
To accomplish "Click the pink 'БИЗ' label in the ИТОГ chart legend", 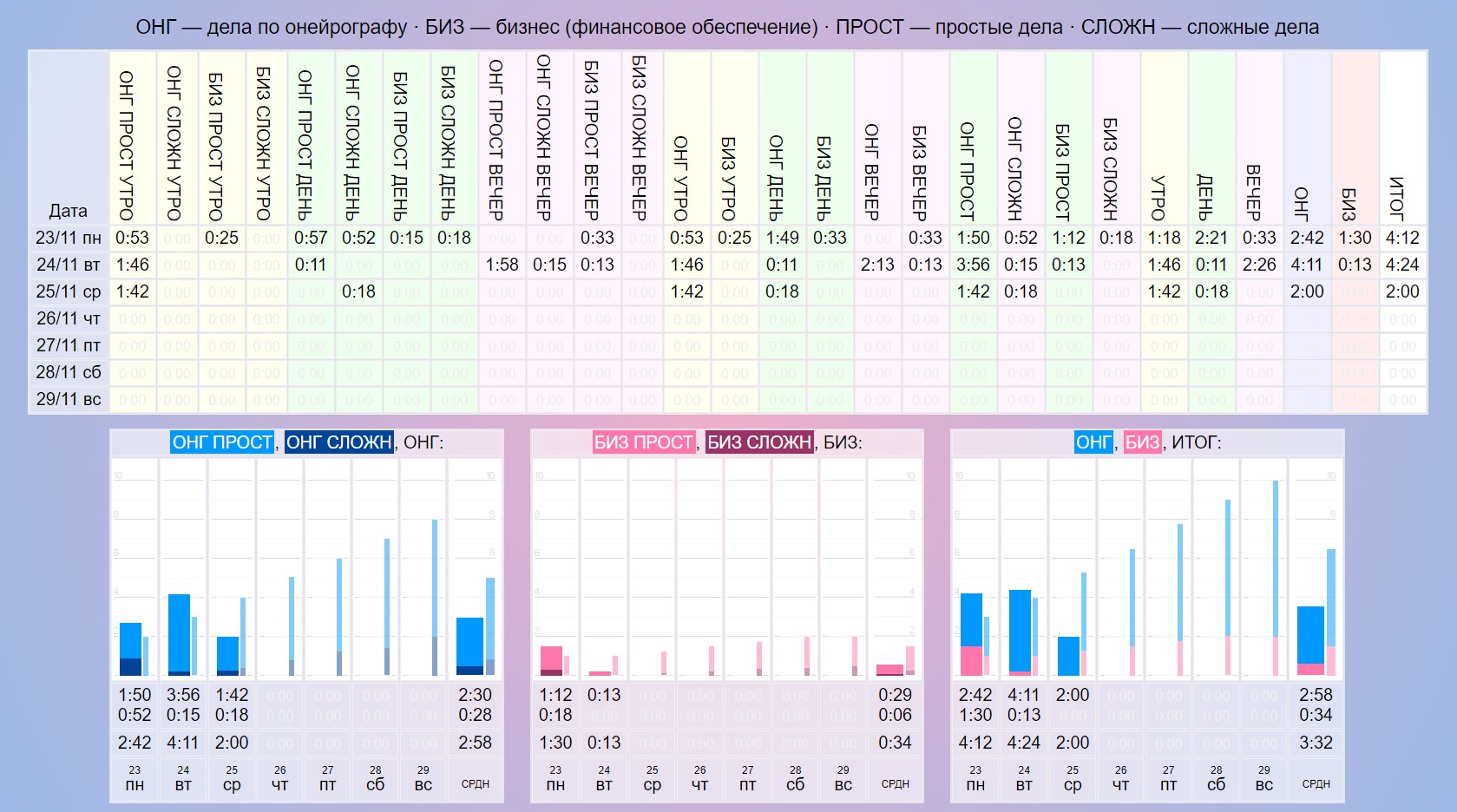I will 1142,442.
